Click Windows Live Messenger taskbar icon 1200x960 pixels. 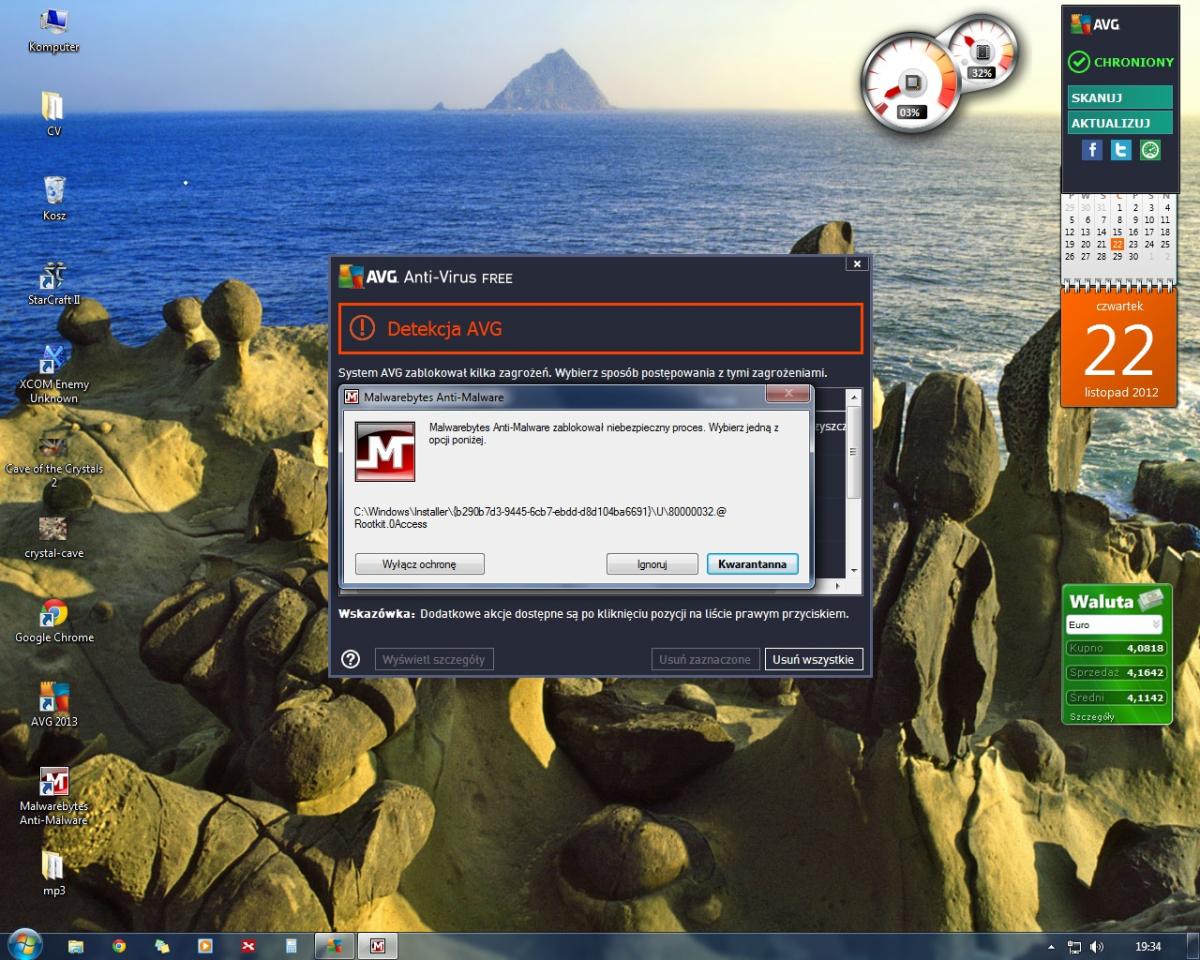coord(162,945)
